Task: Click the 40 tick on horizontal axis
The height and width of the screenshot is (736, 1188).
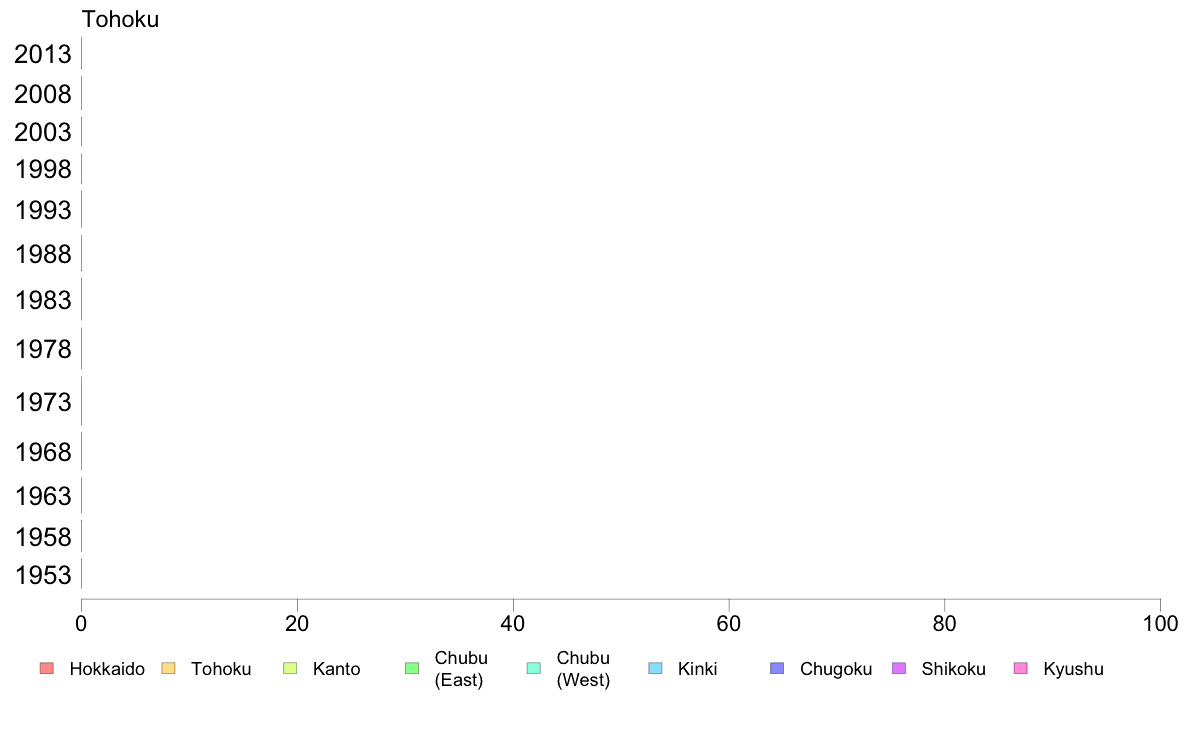Action: click(513, 623)
